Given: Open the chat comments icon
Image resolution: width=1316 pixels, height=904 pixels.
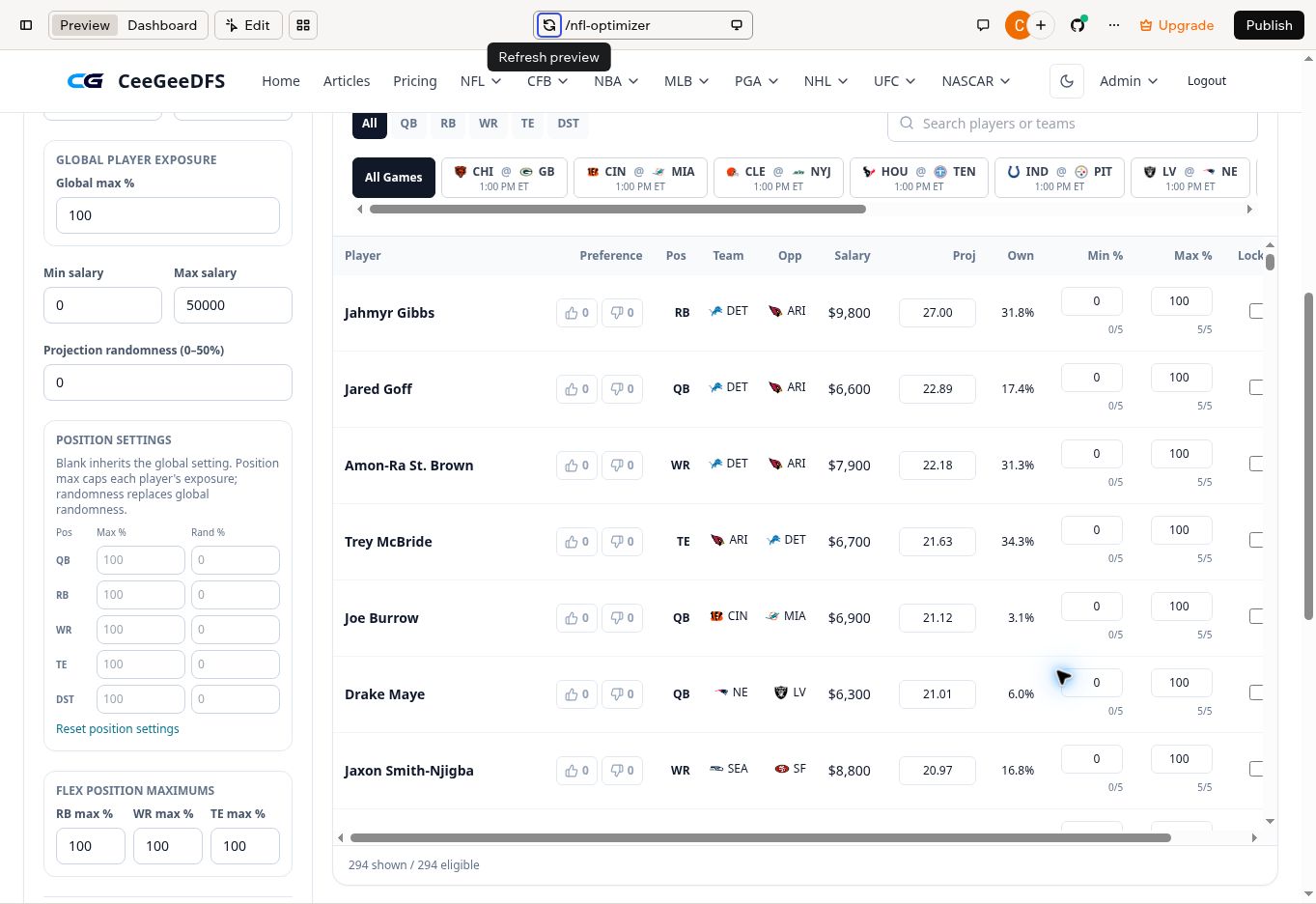Looking at the screenshot, I should click(983, 25).
